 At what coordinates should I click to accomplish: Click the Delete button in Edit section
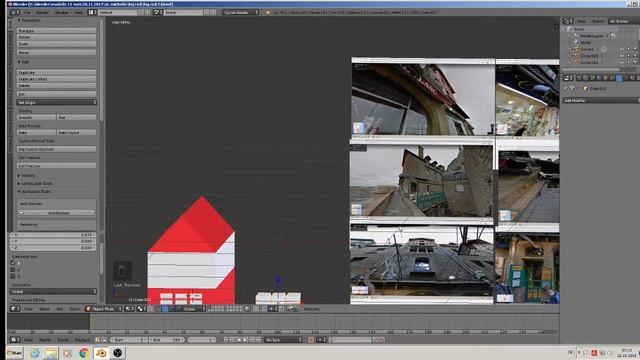56,85
